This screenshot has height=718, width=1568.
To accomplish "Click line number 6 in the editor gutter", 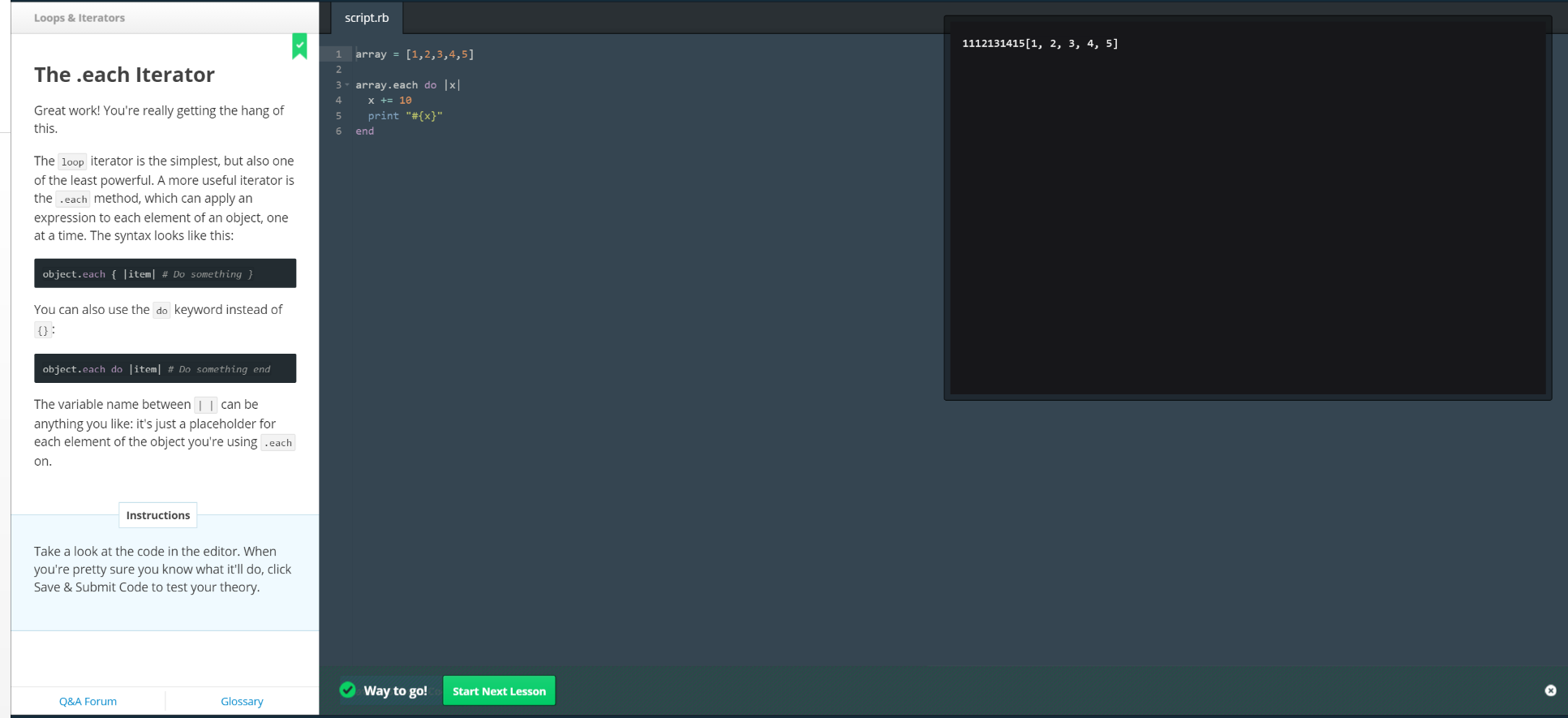I will point(338,131).
